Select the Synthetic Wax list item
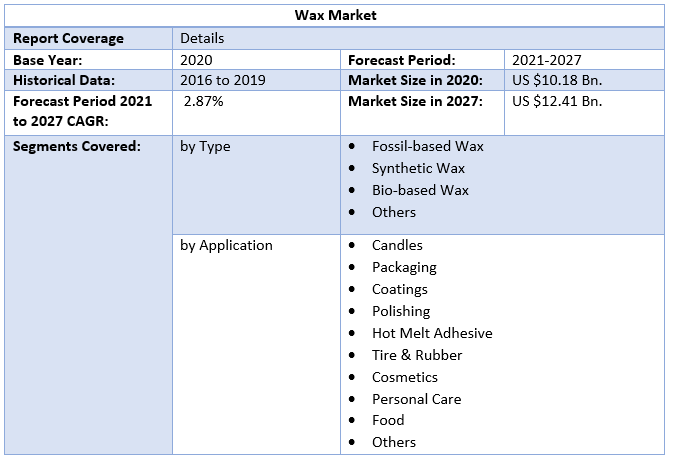Viewport: 676px width, 464px height. [418, 168]
